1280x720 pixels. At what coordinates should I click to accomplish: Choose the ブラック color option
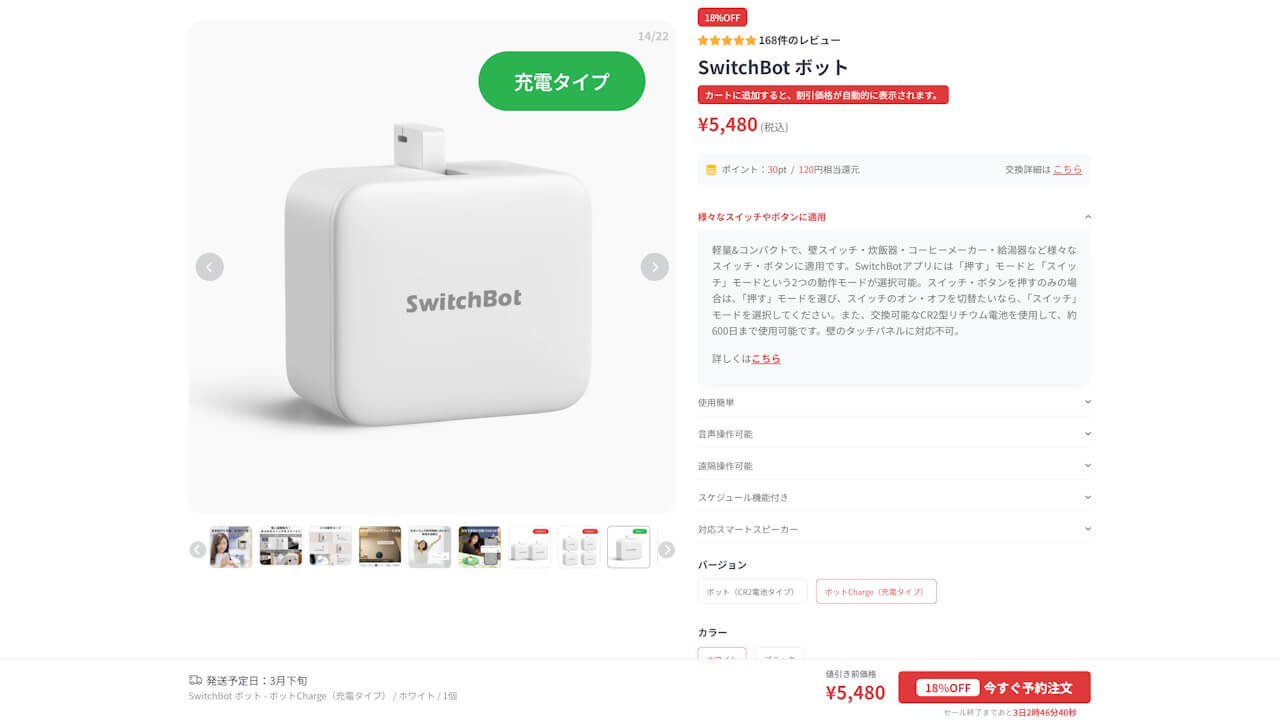tap(779, 658)
